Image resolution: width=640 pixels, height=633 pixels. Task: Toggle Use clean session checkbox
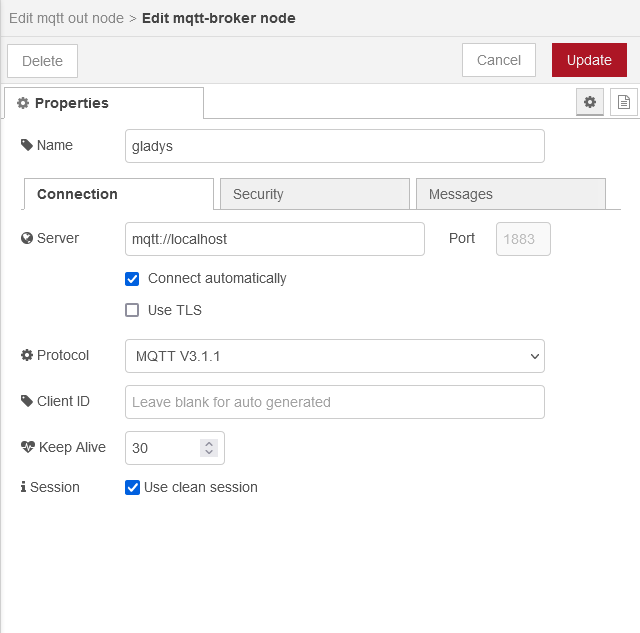132,487
